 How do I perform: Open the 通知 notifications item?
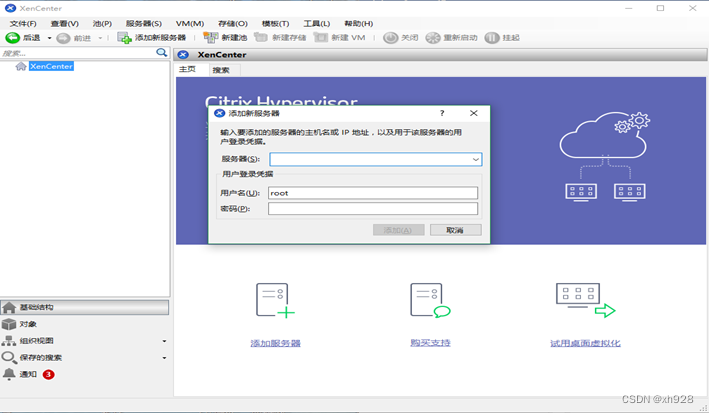(85, 375)
